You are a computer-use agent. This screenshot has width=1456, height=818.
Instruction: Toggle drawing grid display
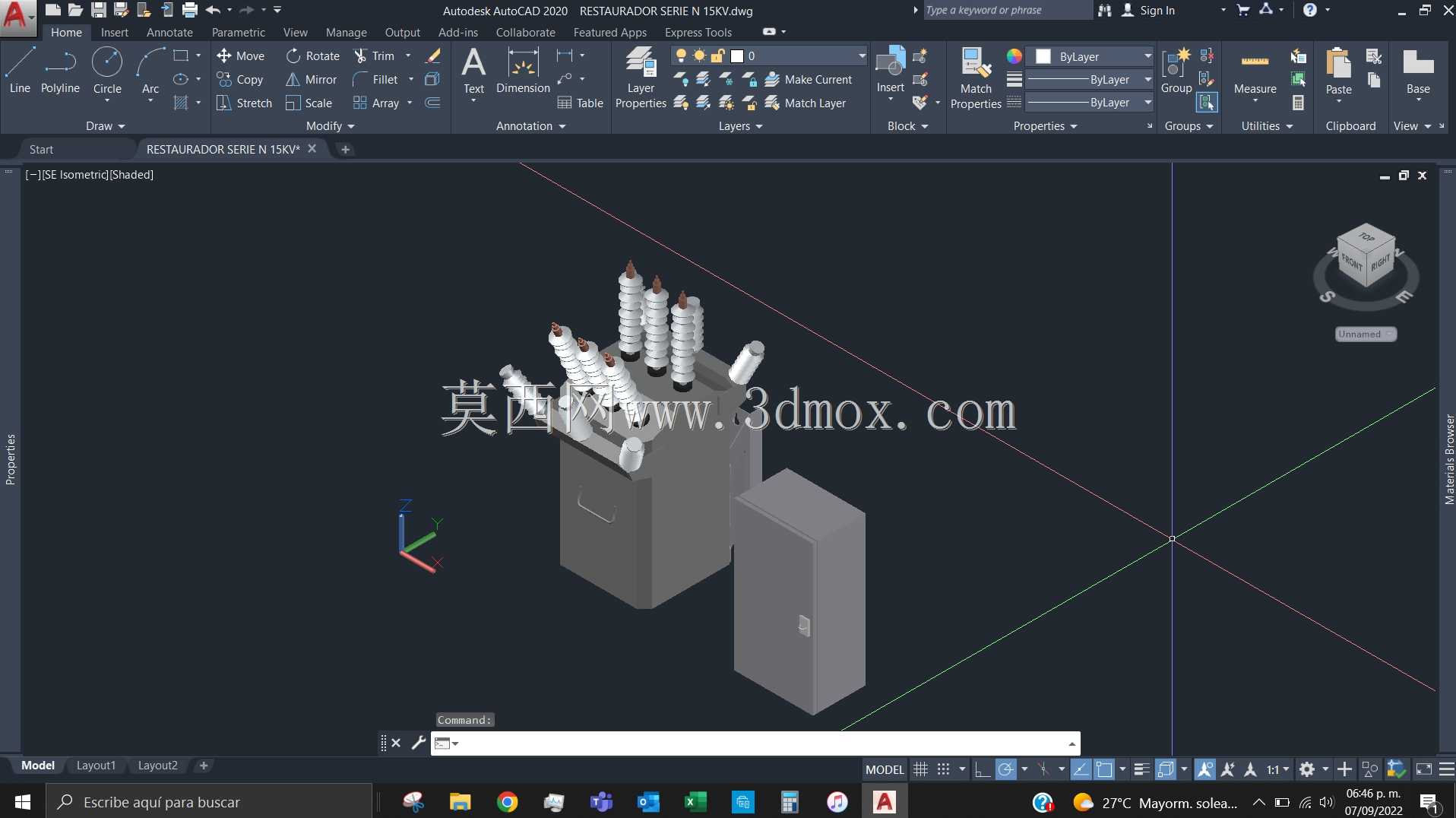point(920,769)
